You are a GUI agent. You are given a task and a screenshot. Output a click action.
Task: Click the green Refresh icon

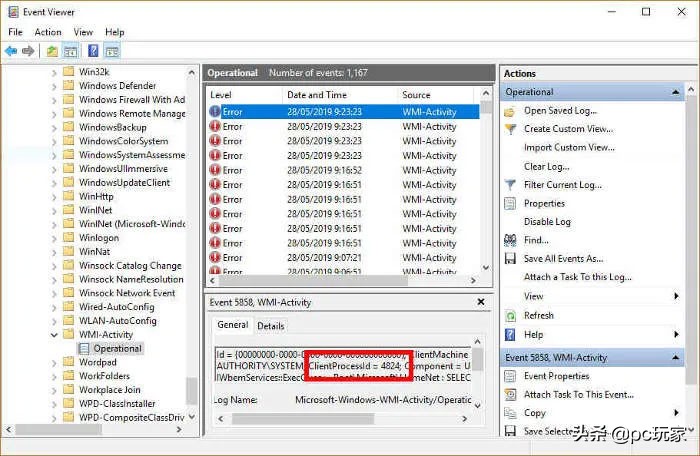511,315
